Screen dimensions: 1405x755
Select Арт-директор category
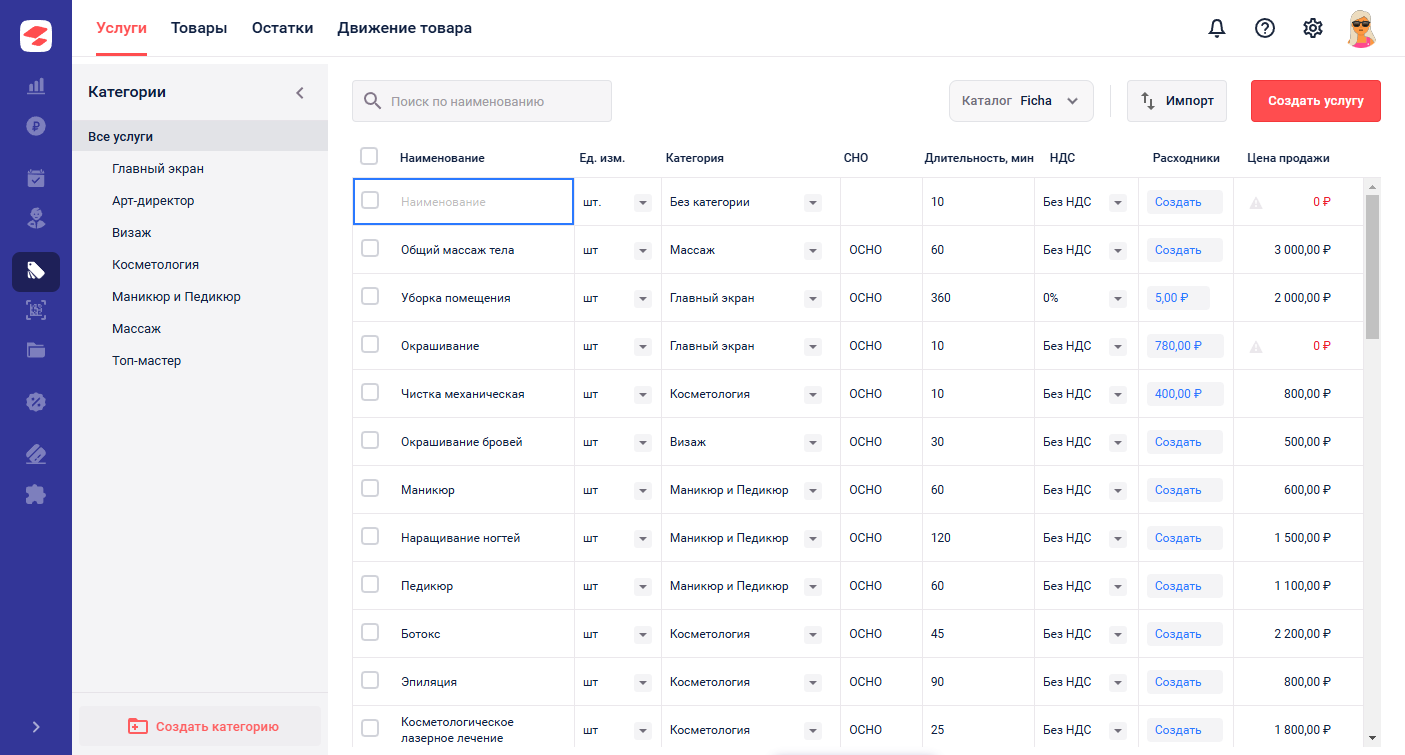153,201
